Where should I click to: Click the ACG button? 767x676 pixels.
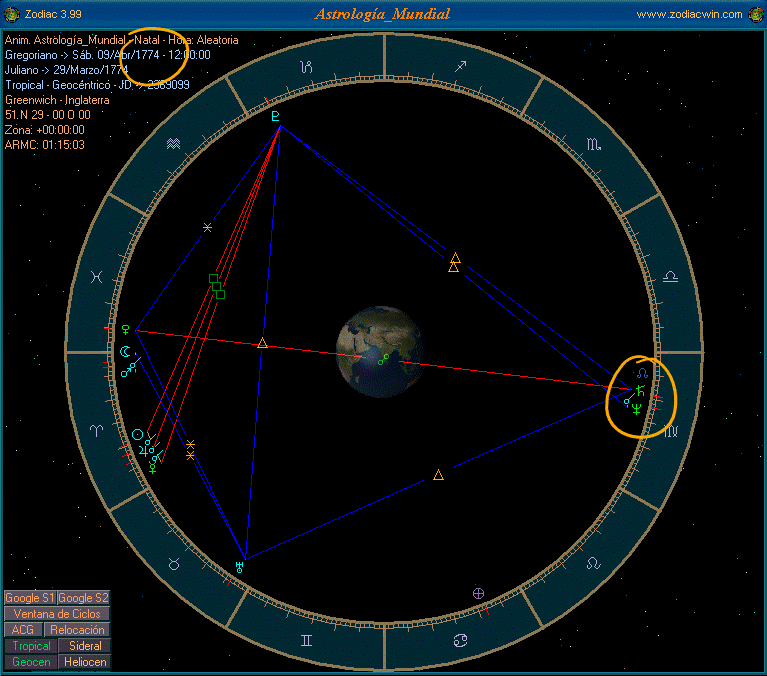23,630
